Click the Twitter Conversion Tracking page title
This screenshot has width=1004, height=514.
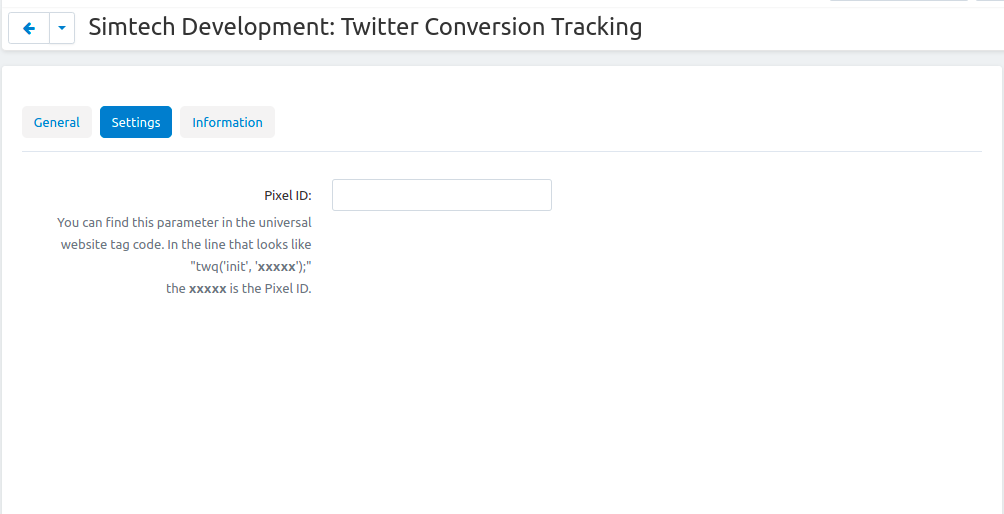pos(492,27)
